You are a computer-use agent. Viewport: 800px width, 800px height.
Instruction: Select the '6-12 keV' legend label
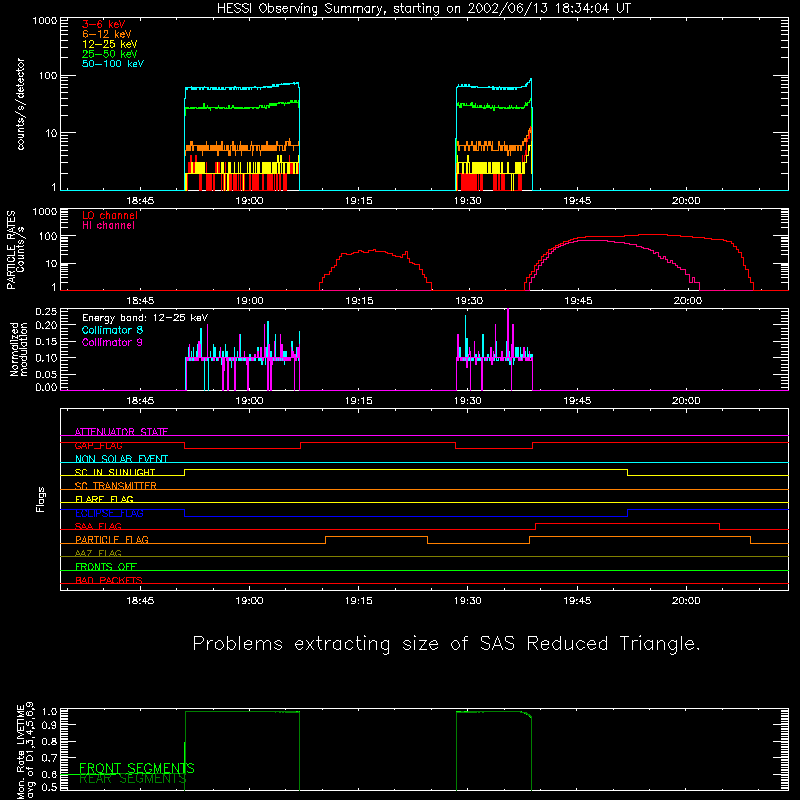[x=107, y=34]
